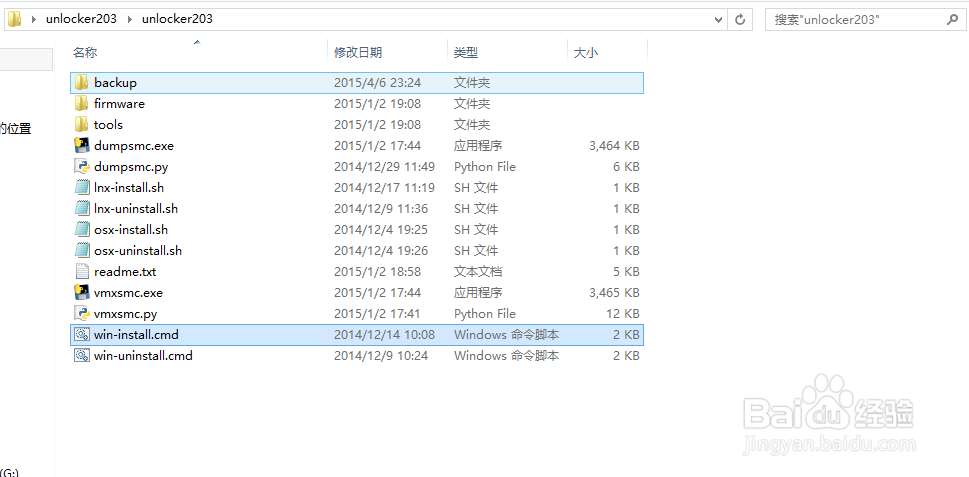The height and width of the screenshot is (477, 969).
Task: Click the readme.txt document icon
Action: point(82,271)
